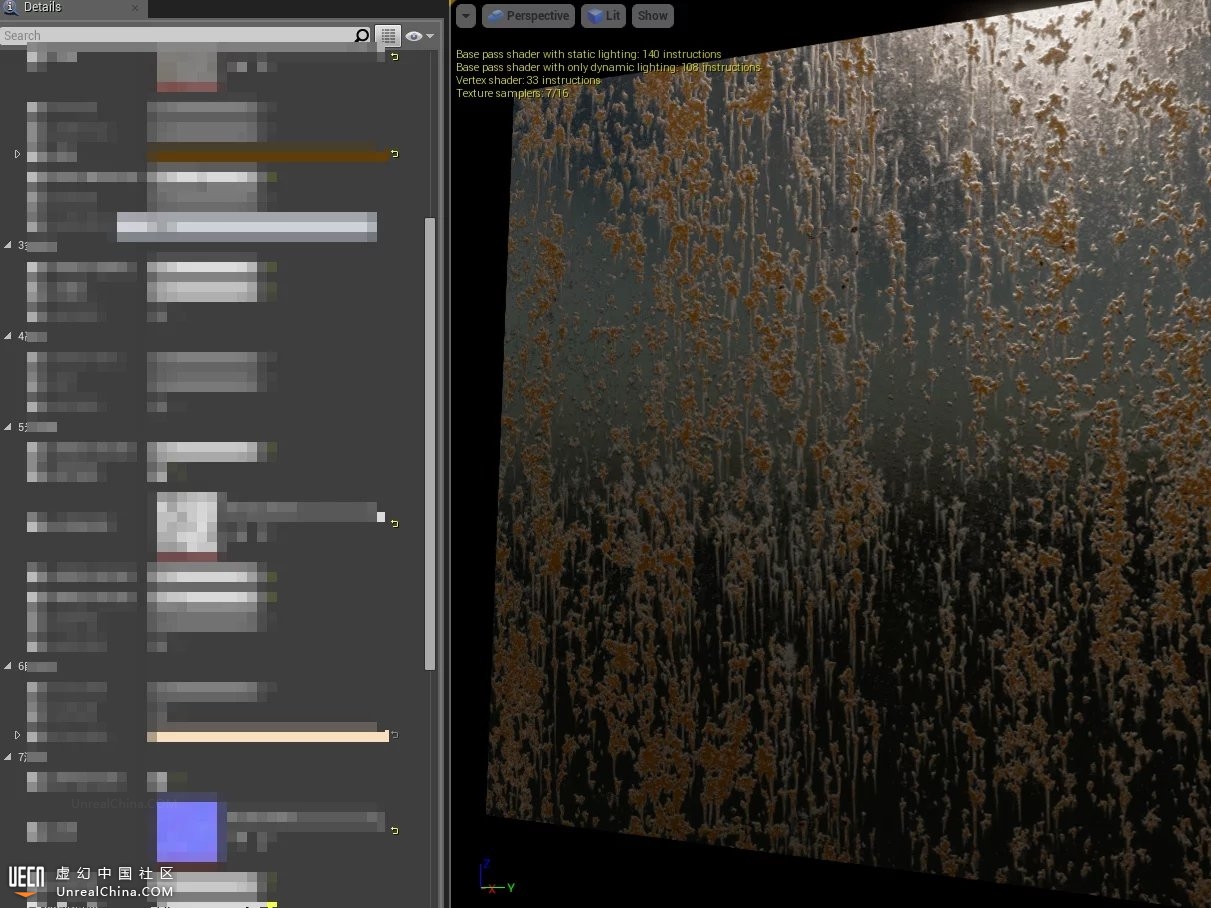
Task: Open the Perspective view mode menu
Action: (528, 16)
